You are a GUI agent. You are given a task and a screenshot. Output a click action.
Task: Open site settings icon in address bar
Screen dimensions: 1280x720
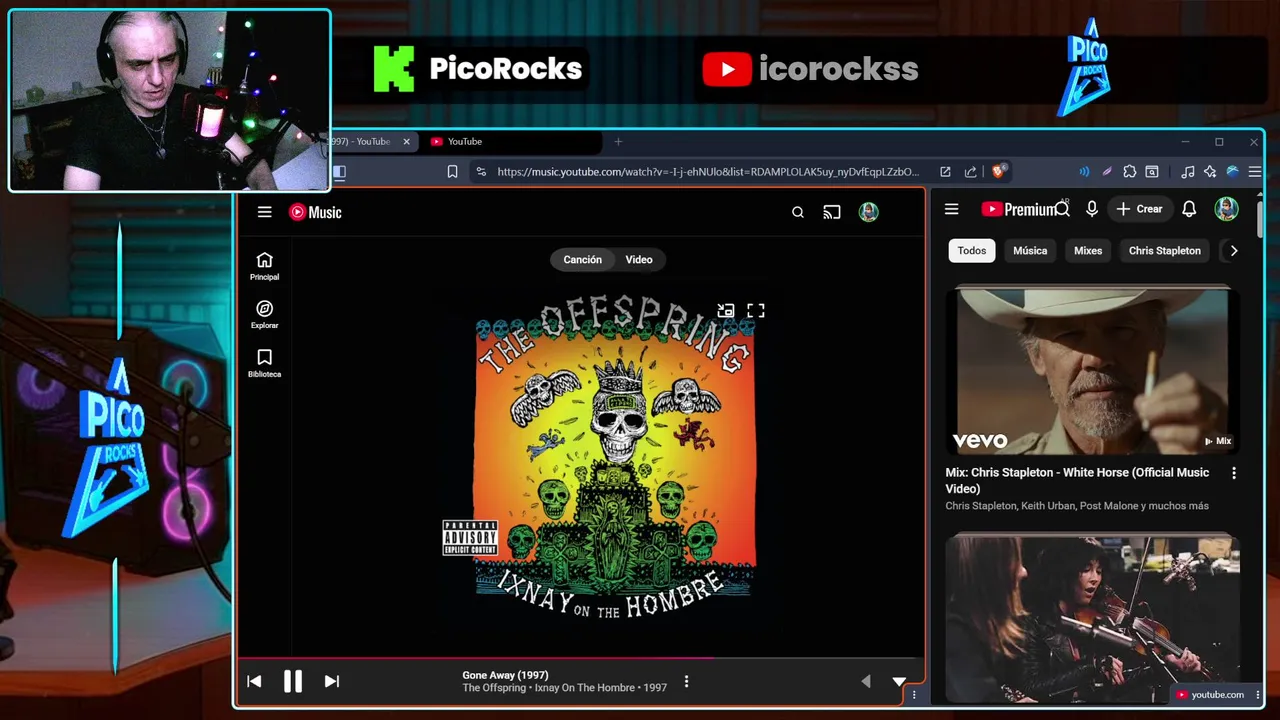[x=481, y=172]
